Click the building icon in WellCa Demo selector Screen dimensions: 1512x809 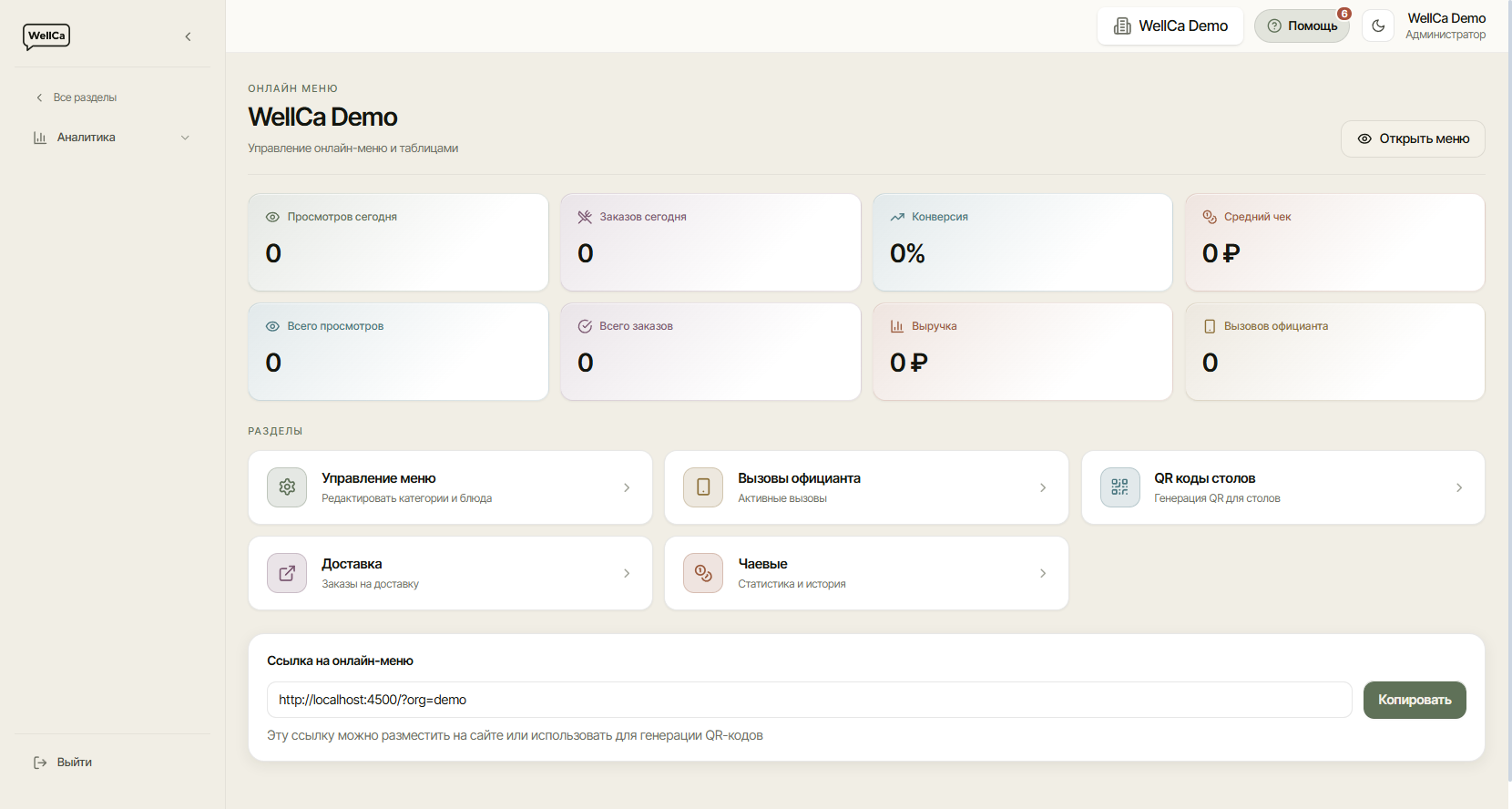pyautogui.click(x=1122, y=26)
